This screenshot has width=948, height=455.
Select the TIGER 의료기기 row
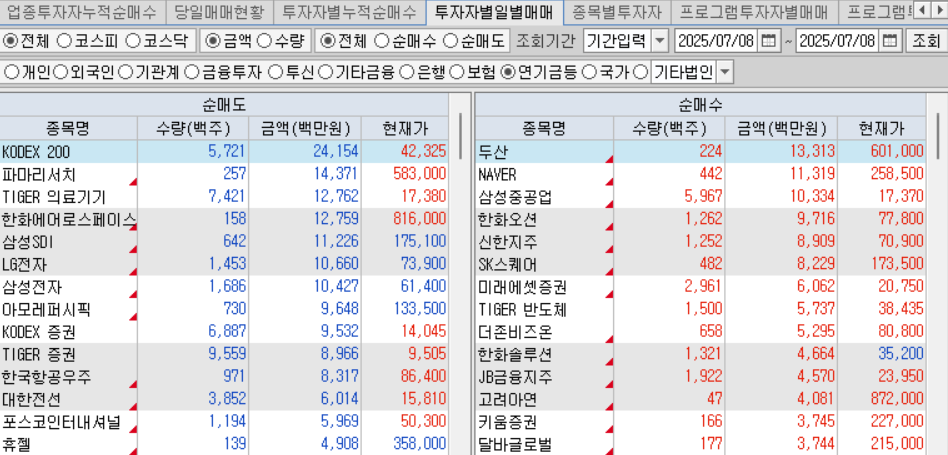pos(224,197)
